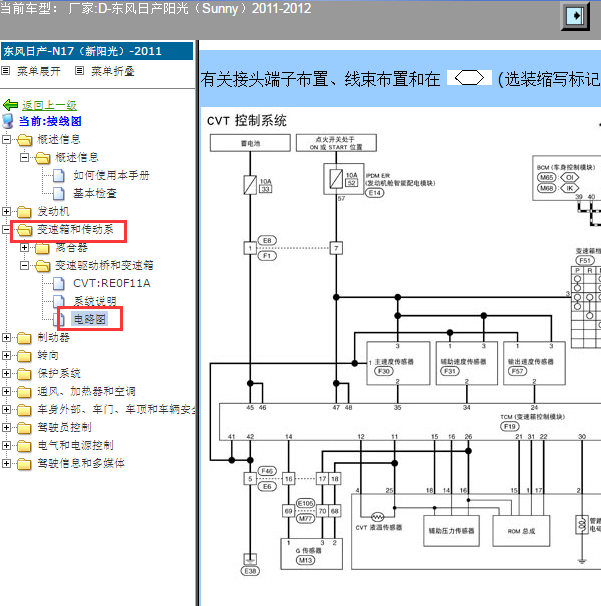
Task: Collapse the nested 概述信息 subfolder
Action: [24, 157]
